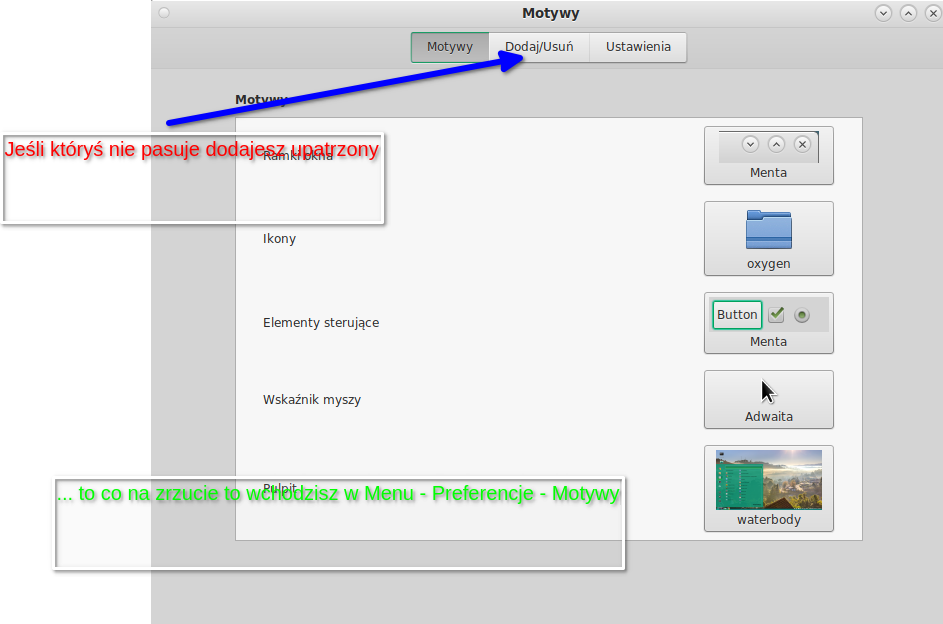This screenshot has width=943, height=624.
Task: Minimize the Motywy window
Action: [x=883, y=13]
